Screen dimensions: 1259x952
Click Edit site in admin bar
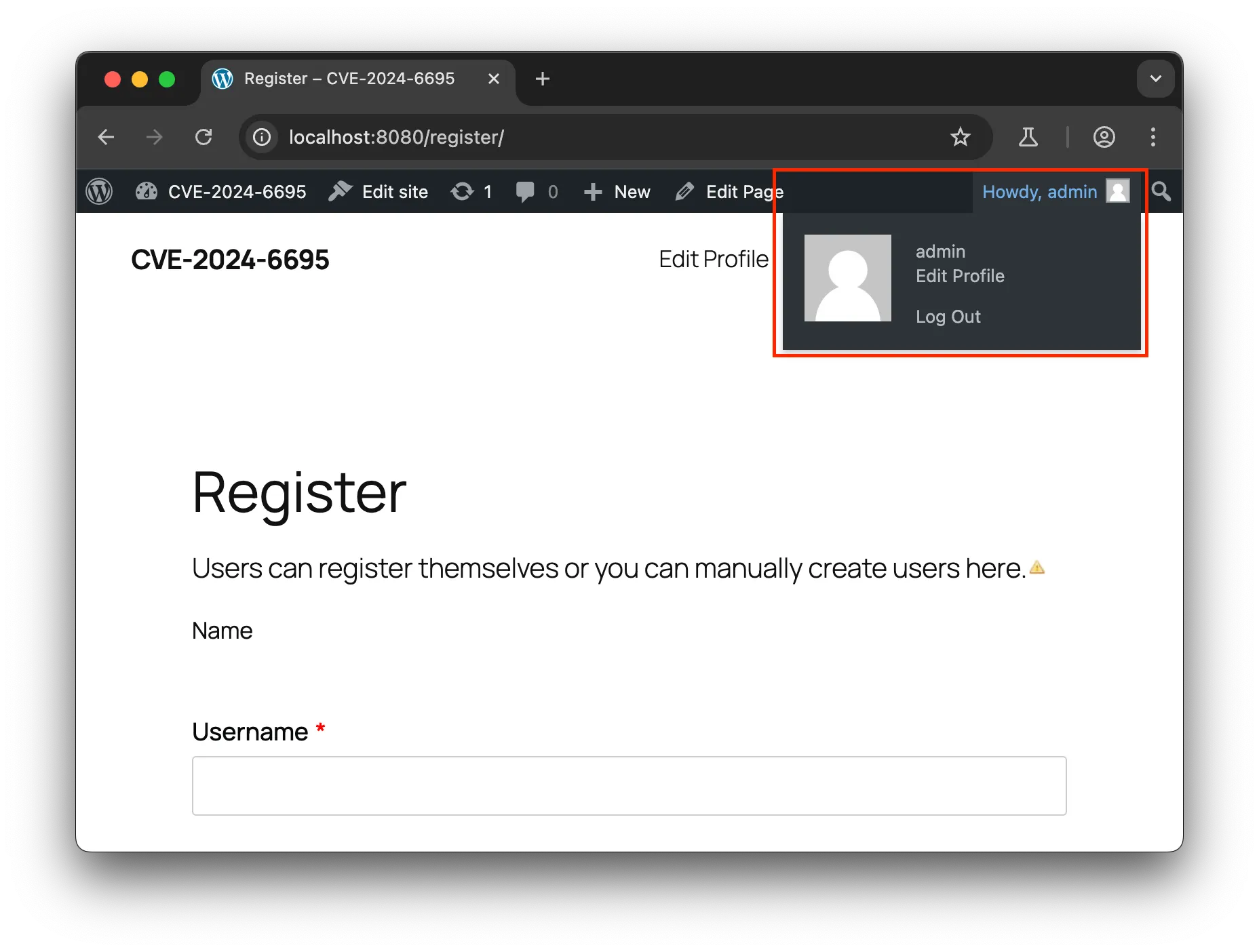(379, 192)
